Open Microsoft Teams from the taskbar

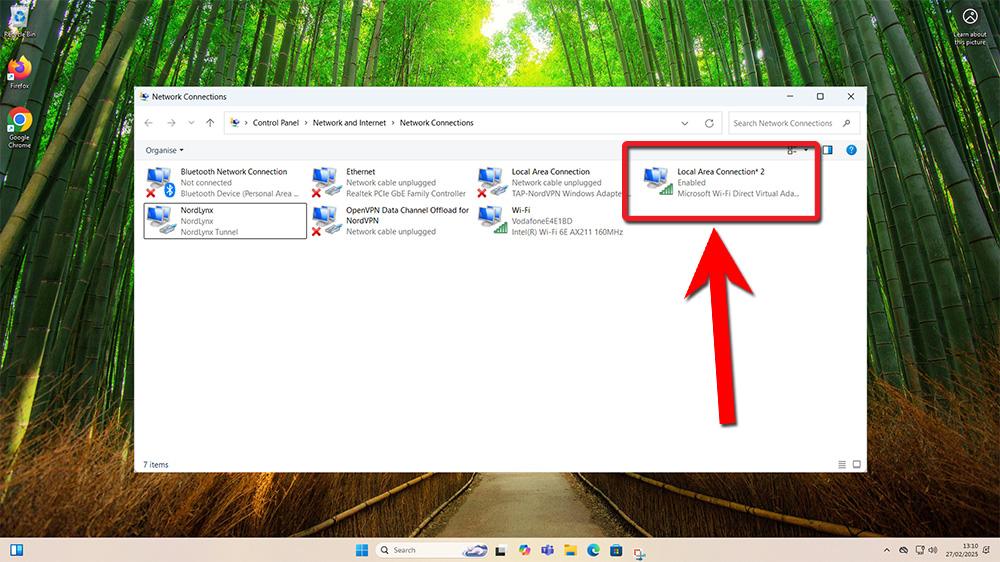pyautogui.click(x=547, y=550)
